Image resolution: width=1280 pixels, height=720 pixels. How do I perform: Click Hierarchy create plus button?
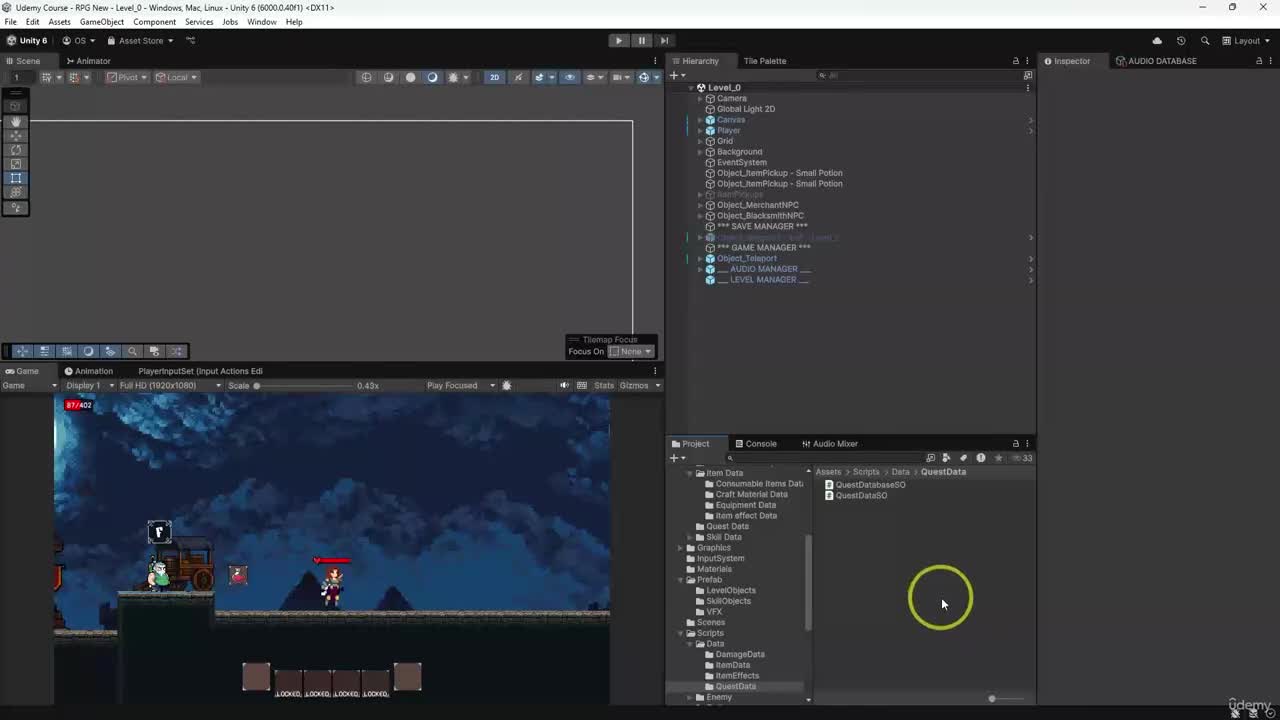pyautogui.click(x=676, y=76)
